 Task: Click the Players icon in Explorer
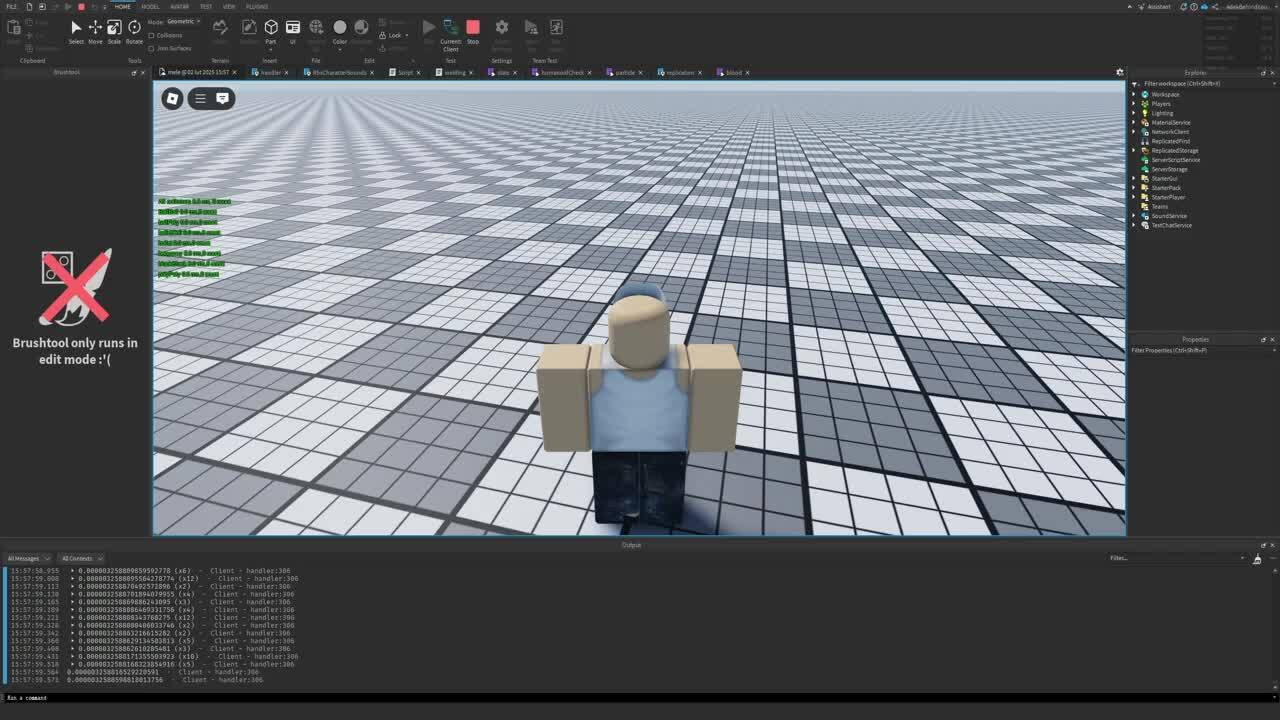(x=1145, y=104)
